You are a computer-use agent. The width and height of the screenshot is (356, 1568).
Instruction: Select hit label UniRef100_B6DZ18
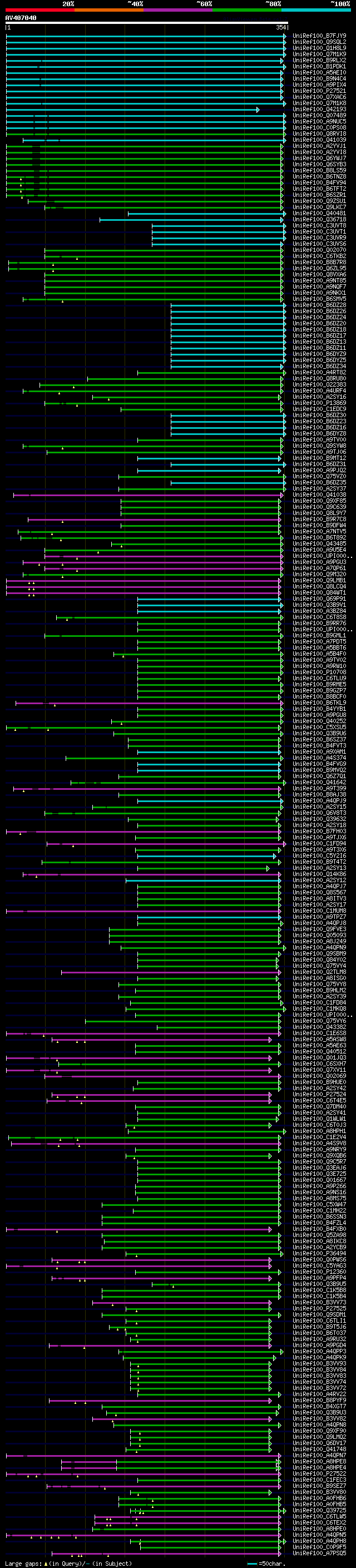coord(319,330)
